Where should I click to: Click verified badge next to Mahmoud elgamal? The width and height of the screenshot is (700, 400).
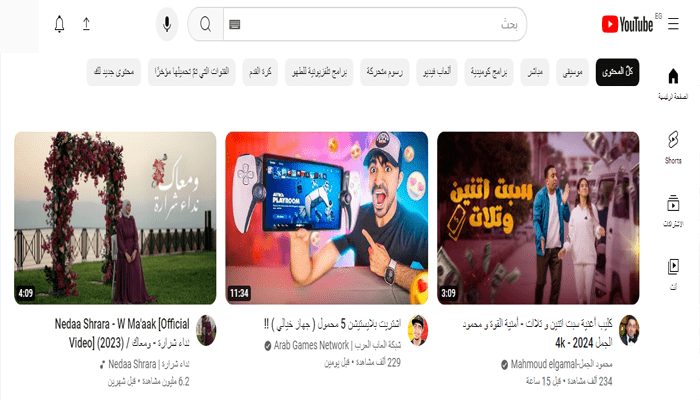[x=504, y=365]
